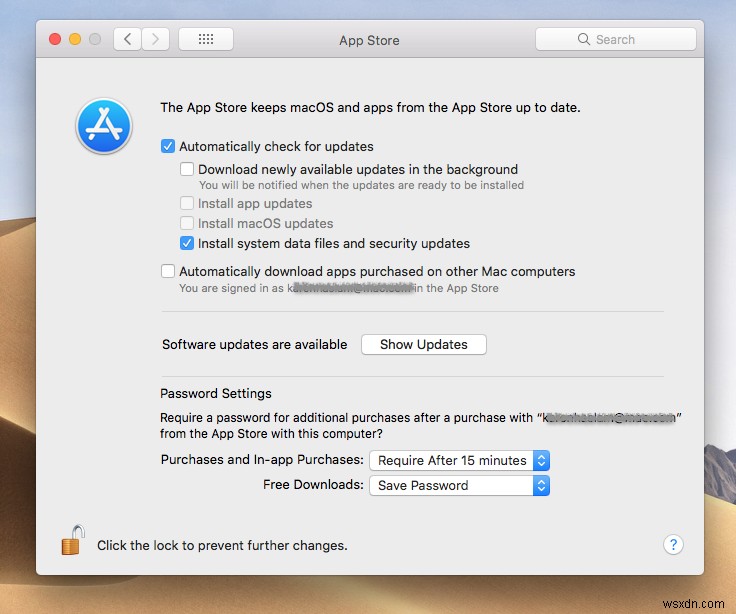Enable Automatically download apps purchased on other Macs
This screenshot has height=614, width=736.
click(x=168, y=271)
